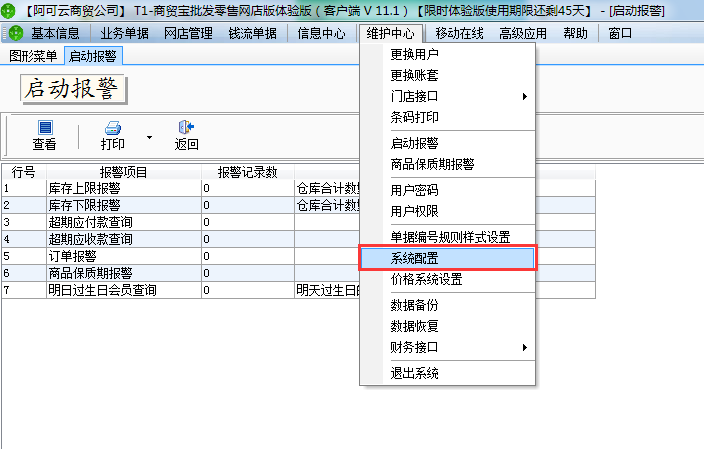Open the 基本信息 menu
Image resolution: width=704 pixels, height=449 pixels.
[x=55, y=33]
